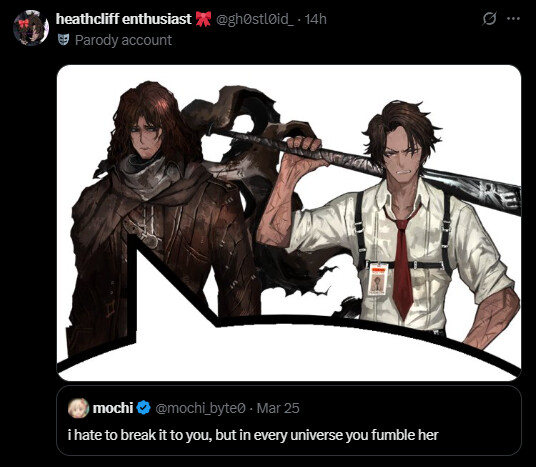Open the mochi display name

pyautogui.click(x=113, y=408)
